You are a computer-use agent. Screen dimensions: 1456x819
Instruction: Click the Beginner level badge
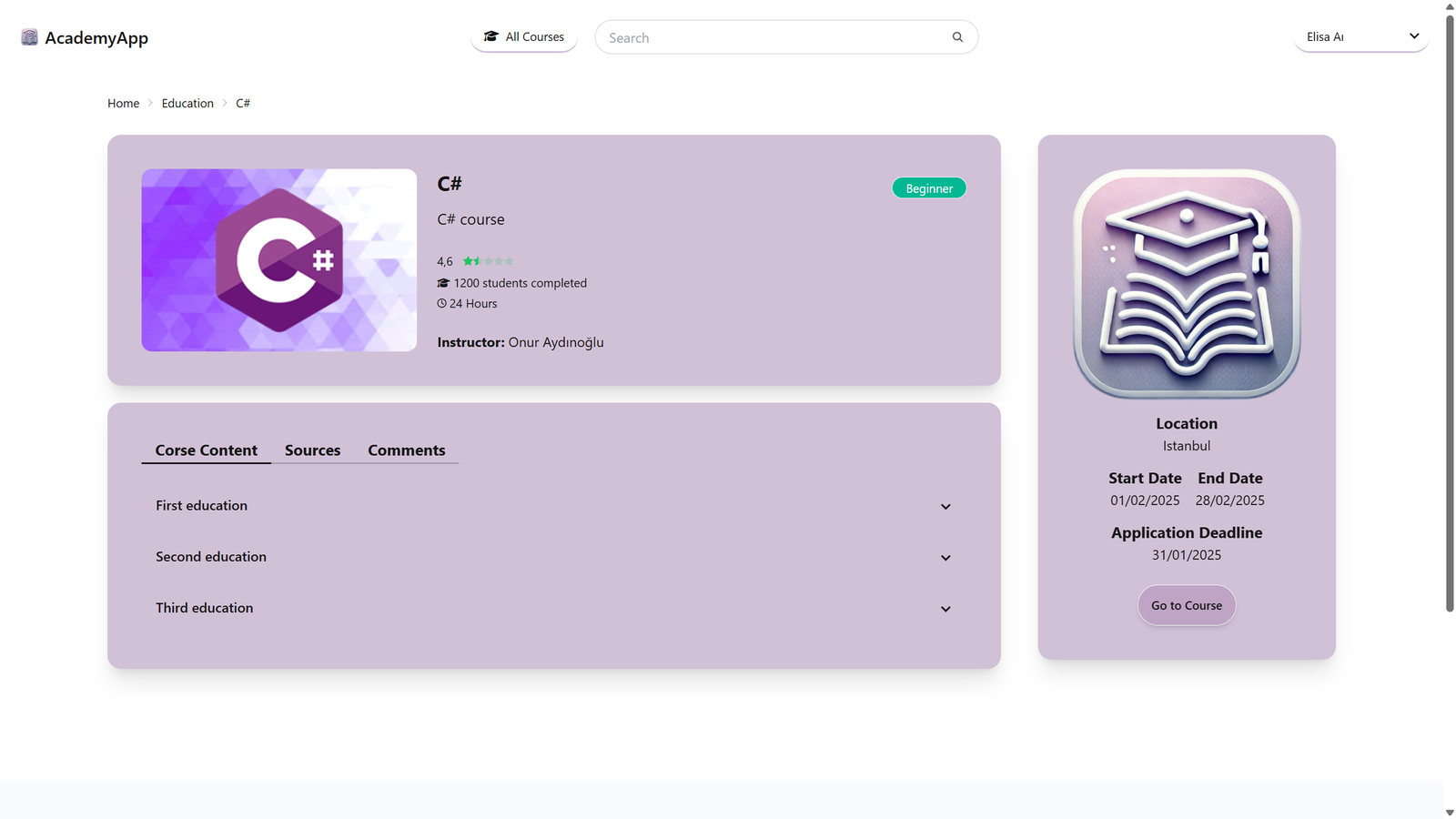coord(929,188)
